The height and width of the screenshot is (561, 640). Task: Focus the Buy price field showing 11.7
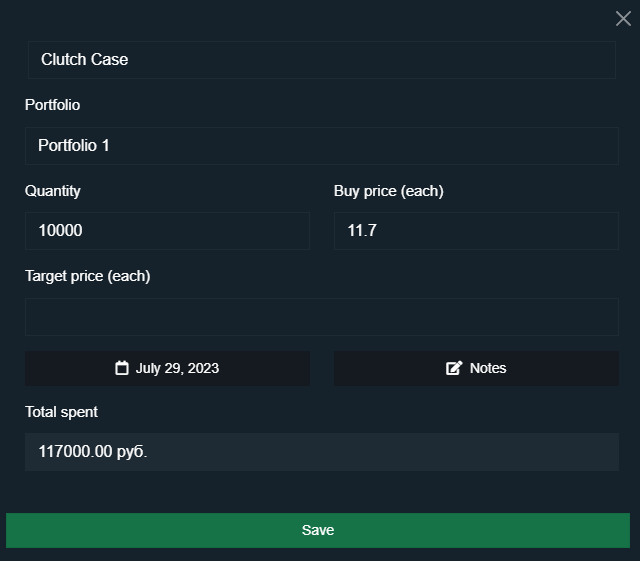tap(476, 231)
